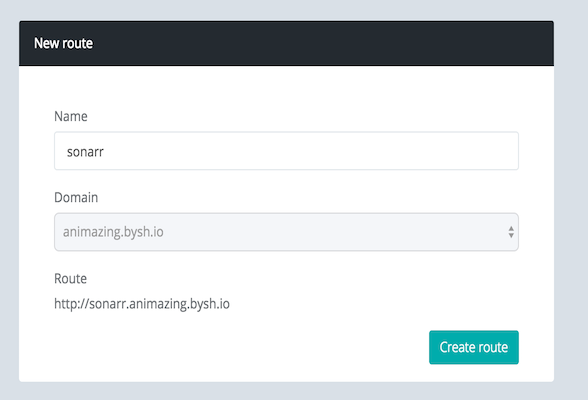Click the New route header title

click(x=63, y=43)
